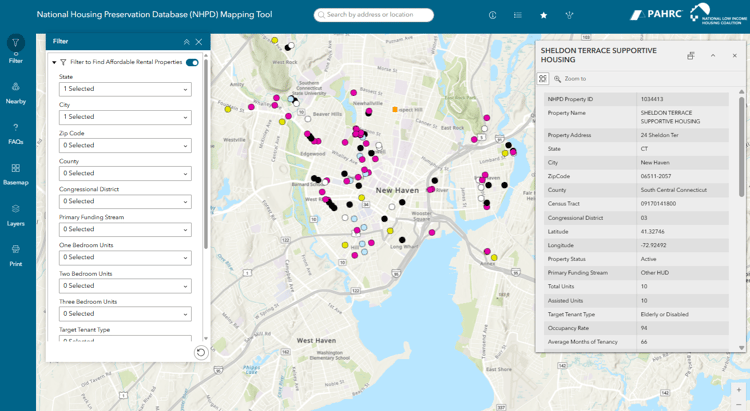This screenshot has width=750, height=411.
Task: Click the address search field
Action: click(x=378, y=15)
